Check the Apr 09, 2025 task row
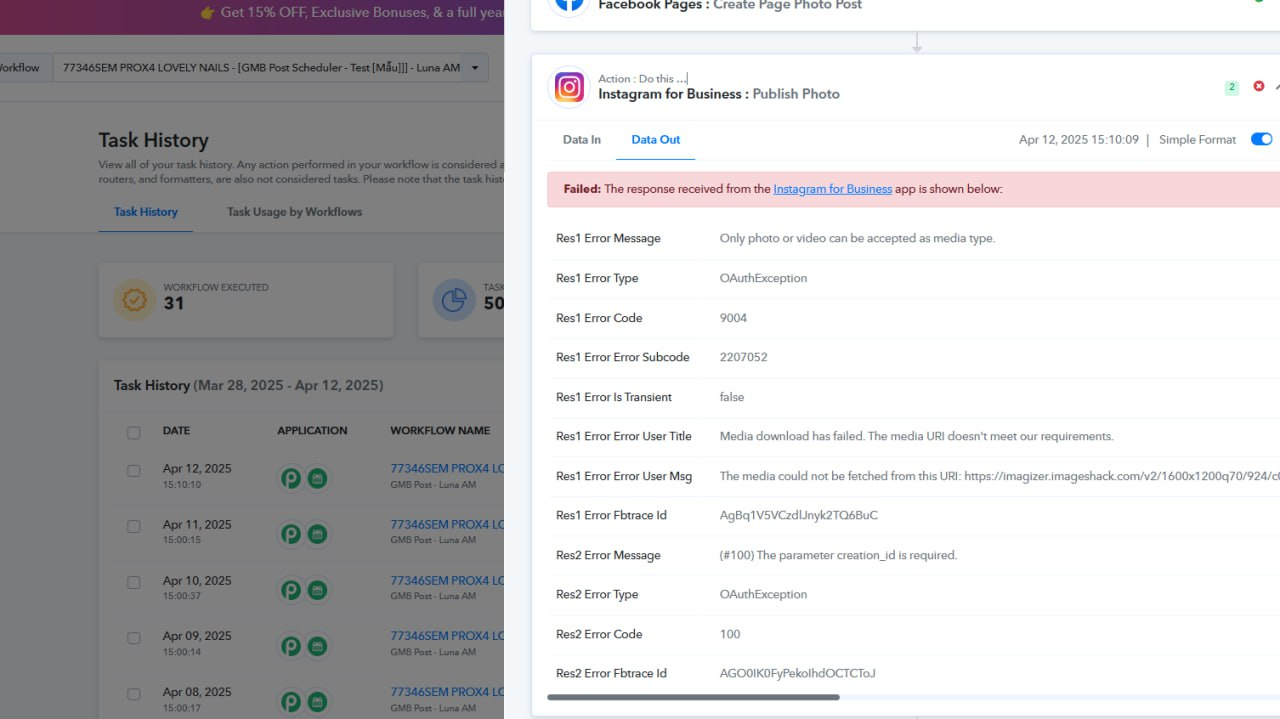The height and width of the screenshot is (719, 1280). [134, 638]
